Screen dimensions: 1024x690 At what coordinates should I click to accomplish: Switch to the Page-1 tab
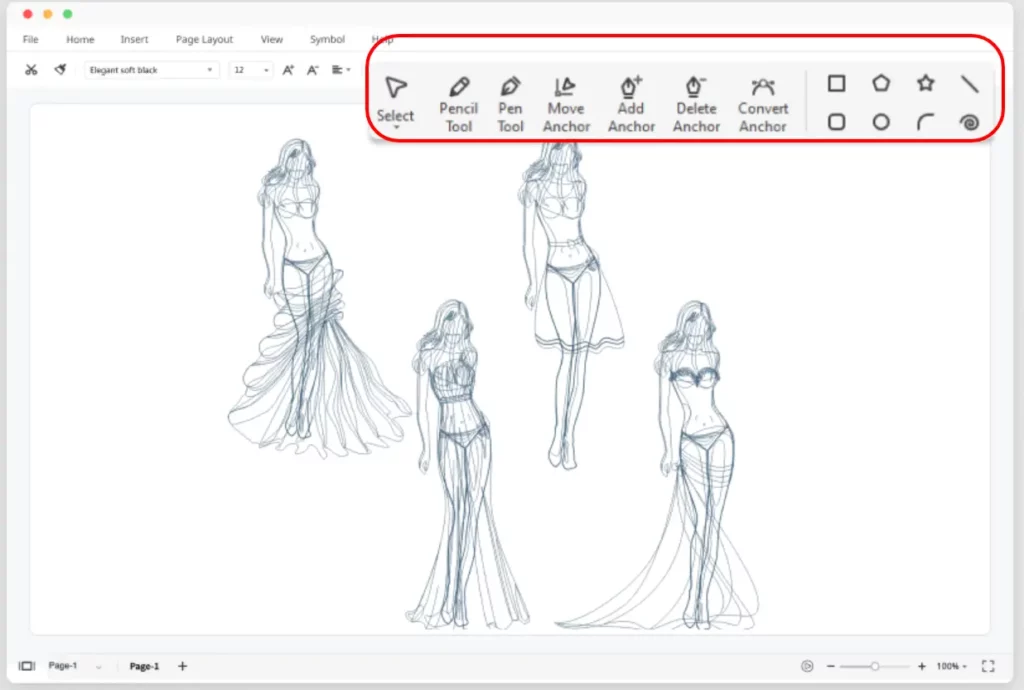tap(144, 666)
